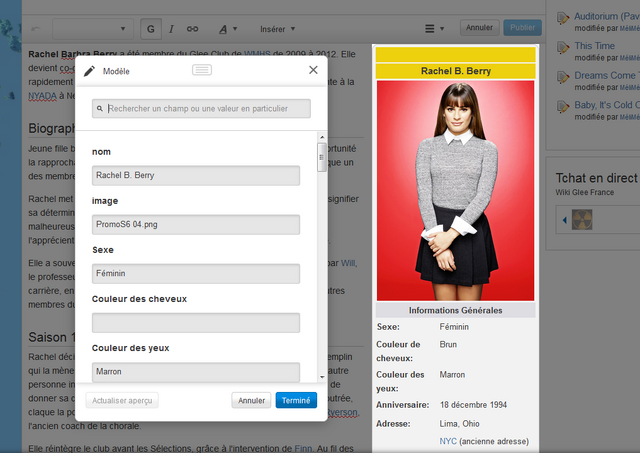Viewport: 640px width, 453px height.
Task: Open the Dreams Come activity link
Action: click(607, 76)
